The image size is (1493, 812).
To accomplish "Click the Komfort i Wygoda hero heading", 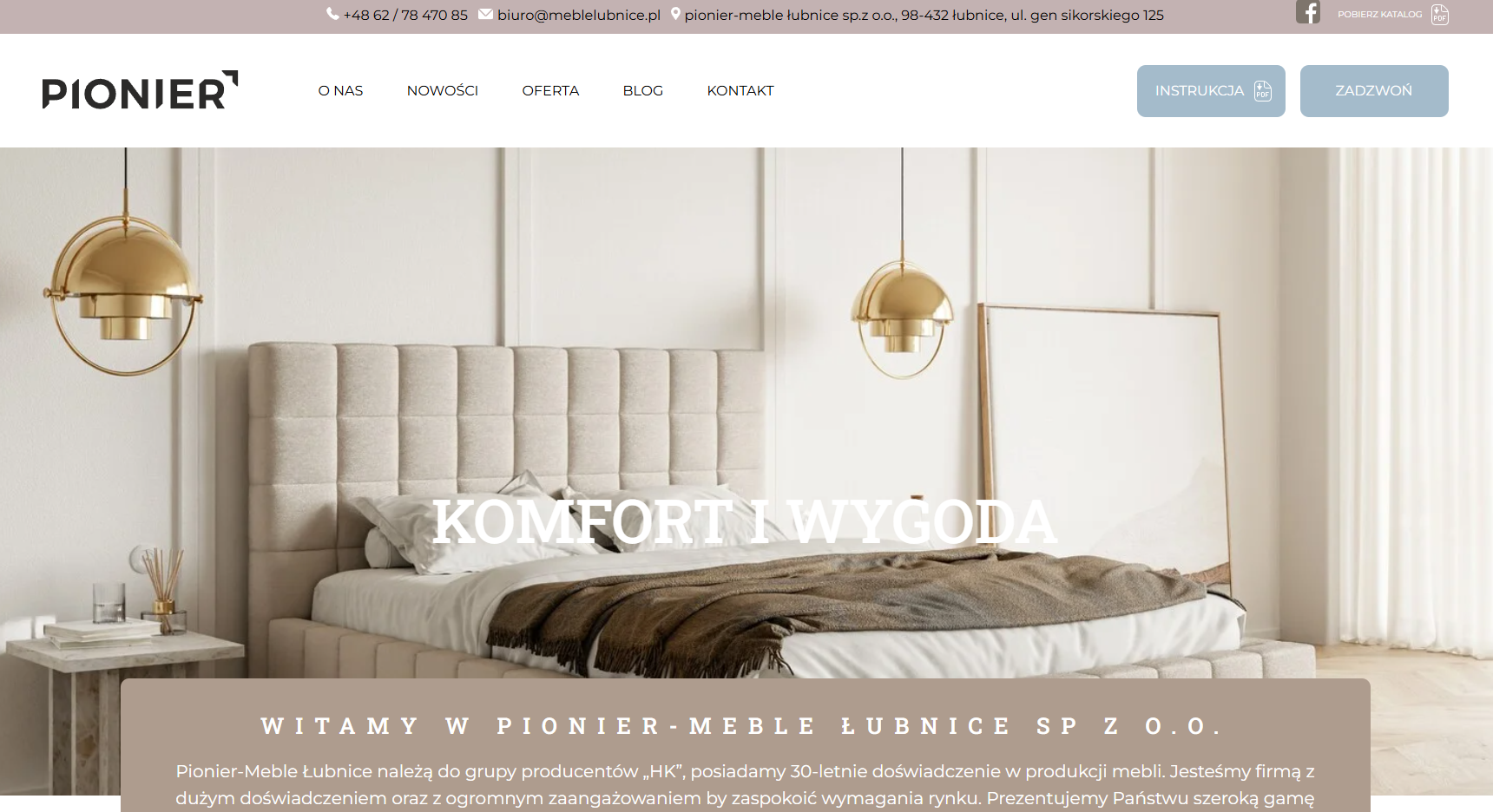I will [x=744, y=522].
